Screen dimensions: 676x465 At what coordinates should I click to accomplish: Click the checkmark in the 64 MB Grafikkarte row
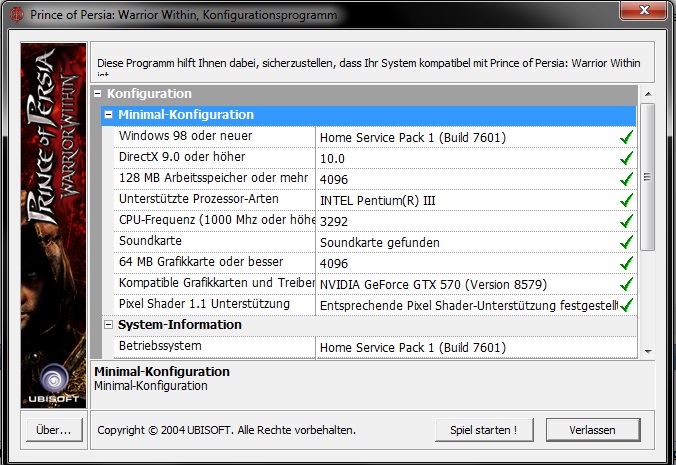[626, 263]
